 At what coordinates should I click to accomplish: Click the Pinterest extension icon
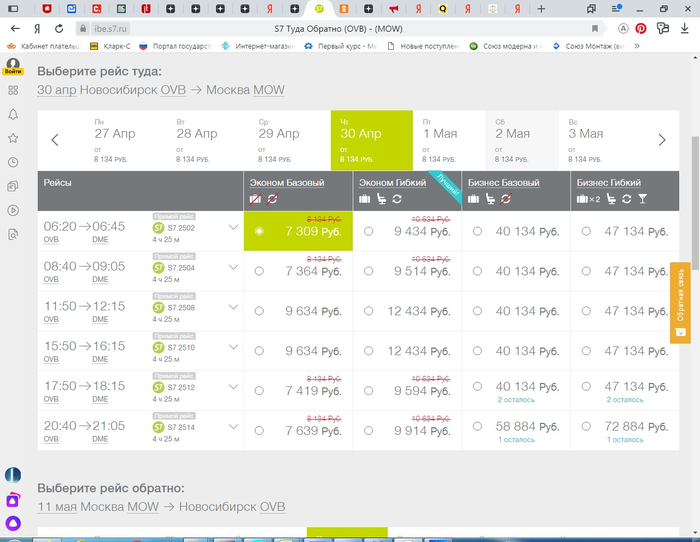(640, 28)
